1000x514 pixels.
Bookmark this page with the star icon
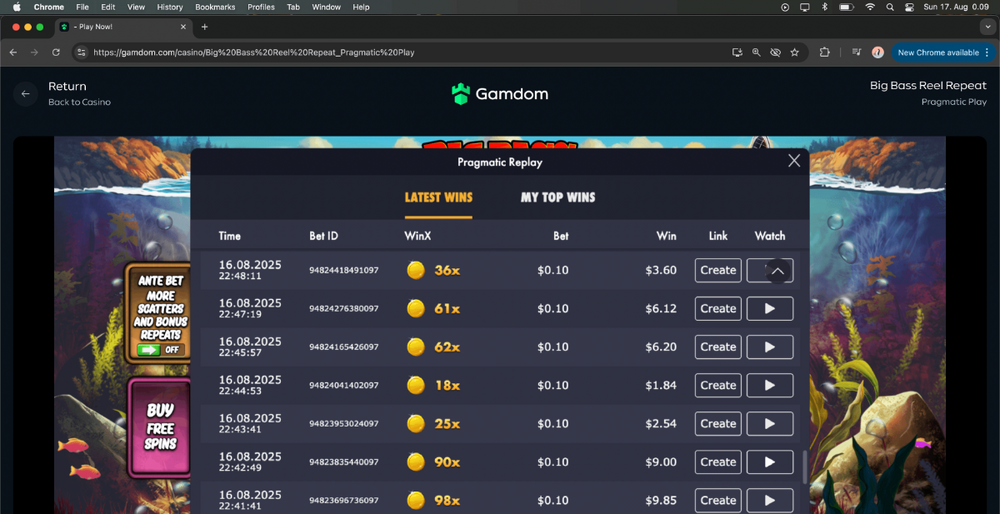795,52
